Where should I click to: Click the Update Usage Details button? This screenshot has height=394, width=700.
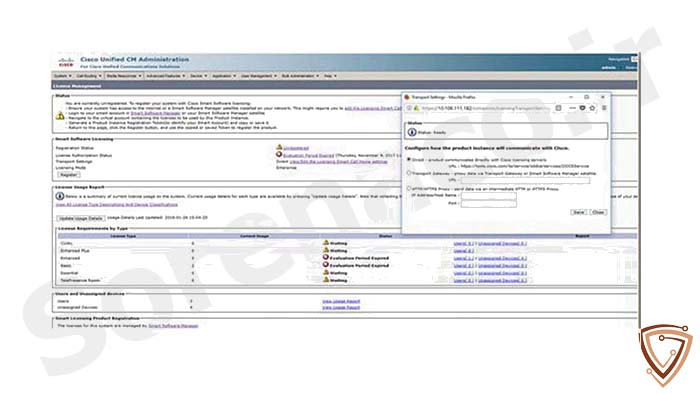[x=81, y=218]
